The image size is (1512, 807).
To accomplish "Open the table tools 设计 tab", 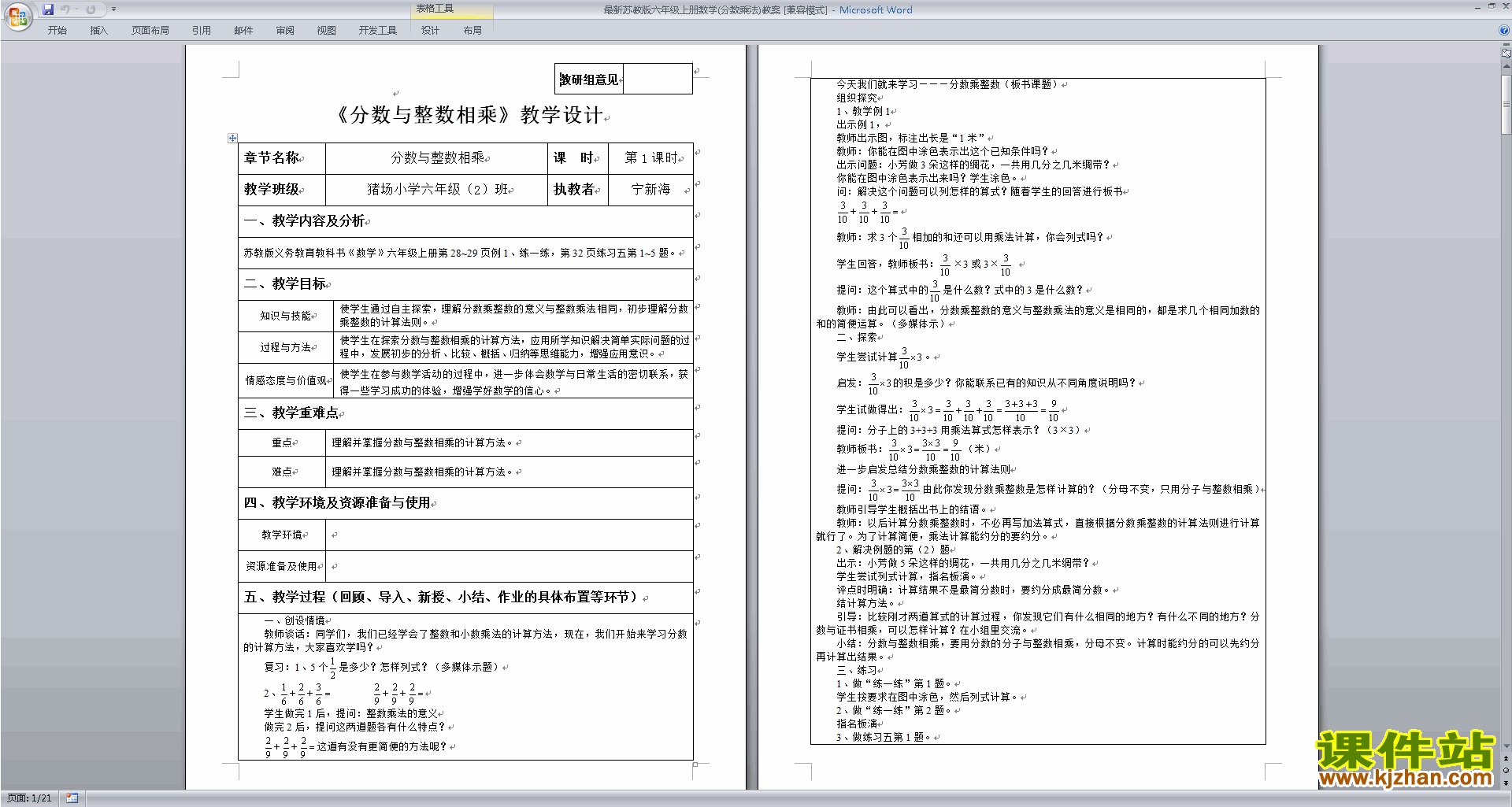I will pyautogui.click(x=430, y=30).
